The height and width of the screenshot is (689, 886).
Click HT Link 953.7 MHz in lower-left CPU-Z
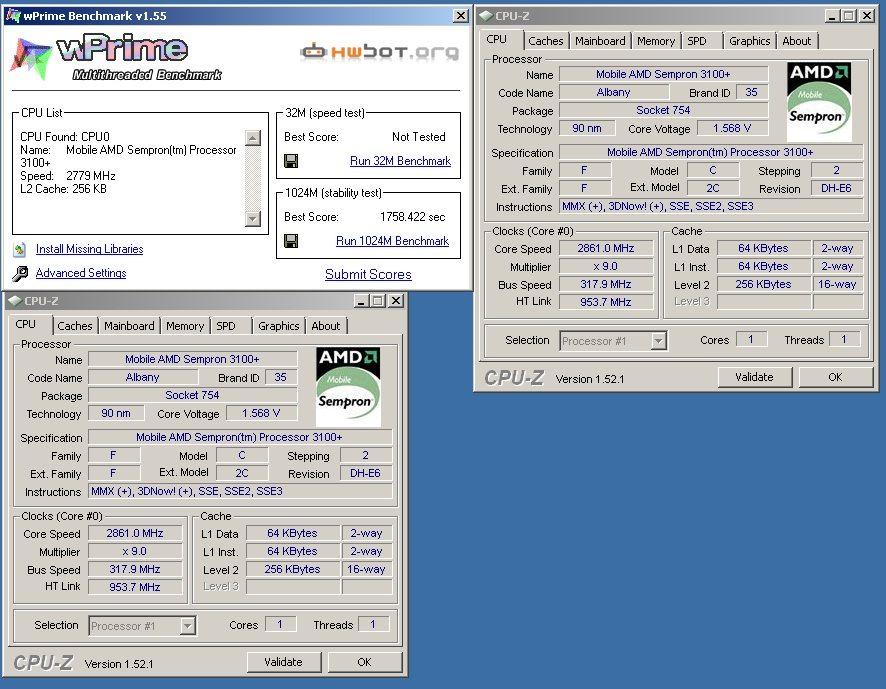pyautogui.click(x=135, y=587)
